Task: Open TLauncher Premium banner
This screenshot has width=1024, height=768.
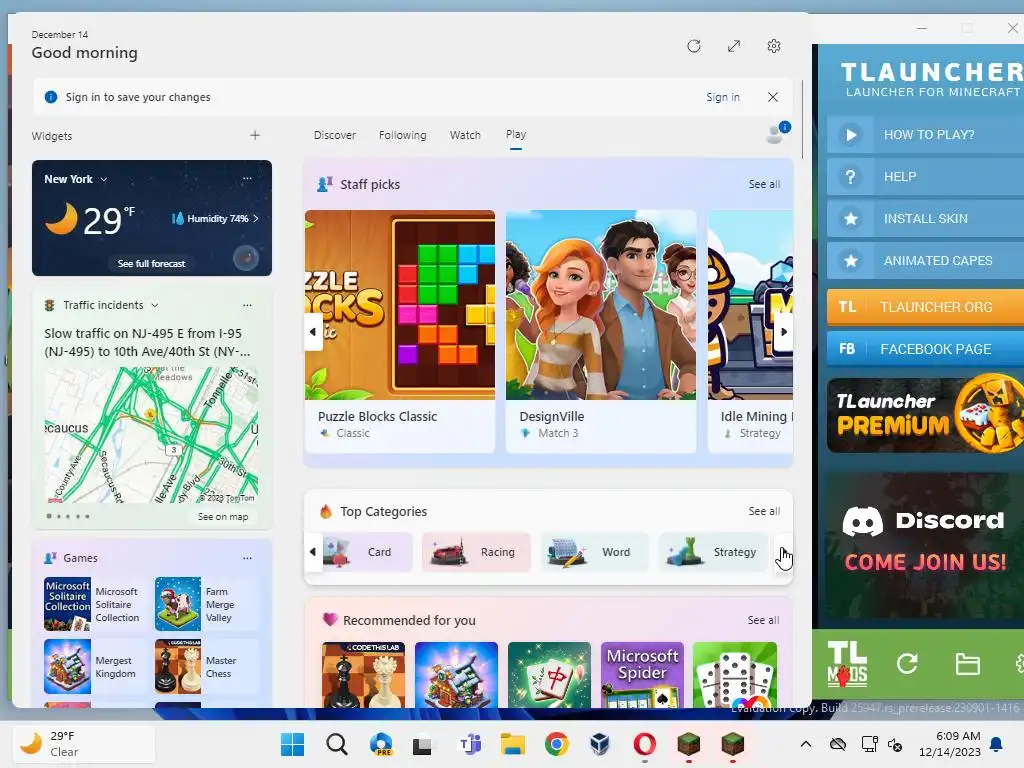Action: [925, 415]
